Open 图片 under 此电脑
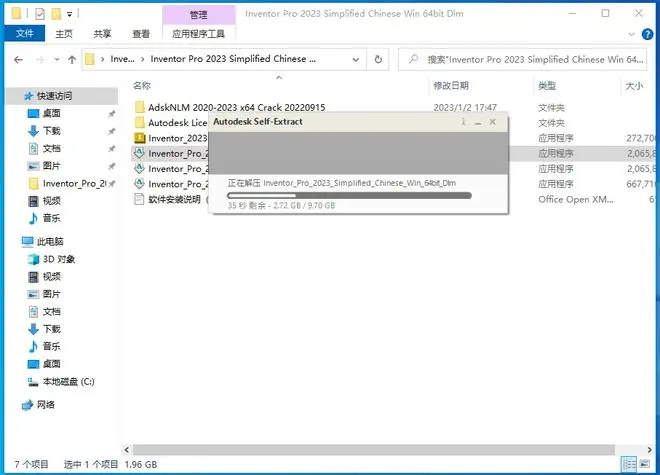The image size is (660, 475). pyautogui.click(x=51, y=294)
